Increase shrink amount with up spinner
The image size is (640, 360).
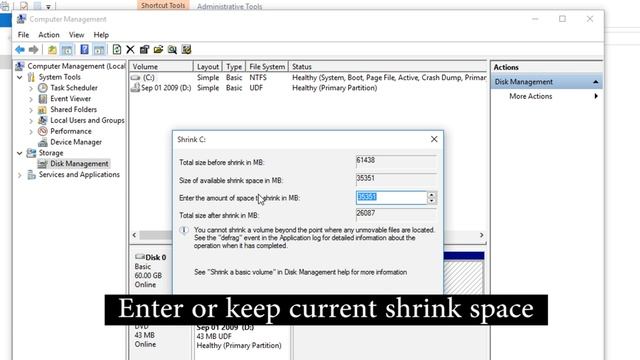(x=431, y=195)
